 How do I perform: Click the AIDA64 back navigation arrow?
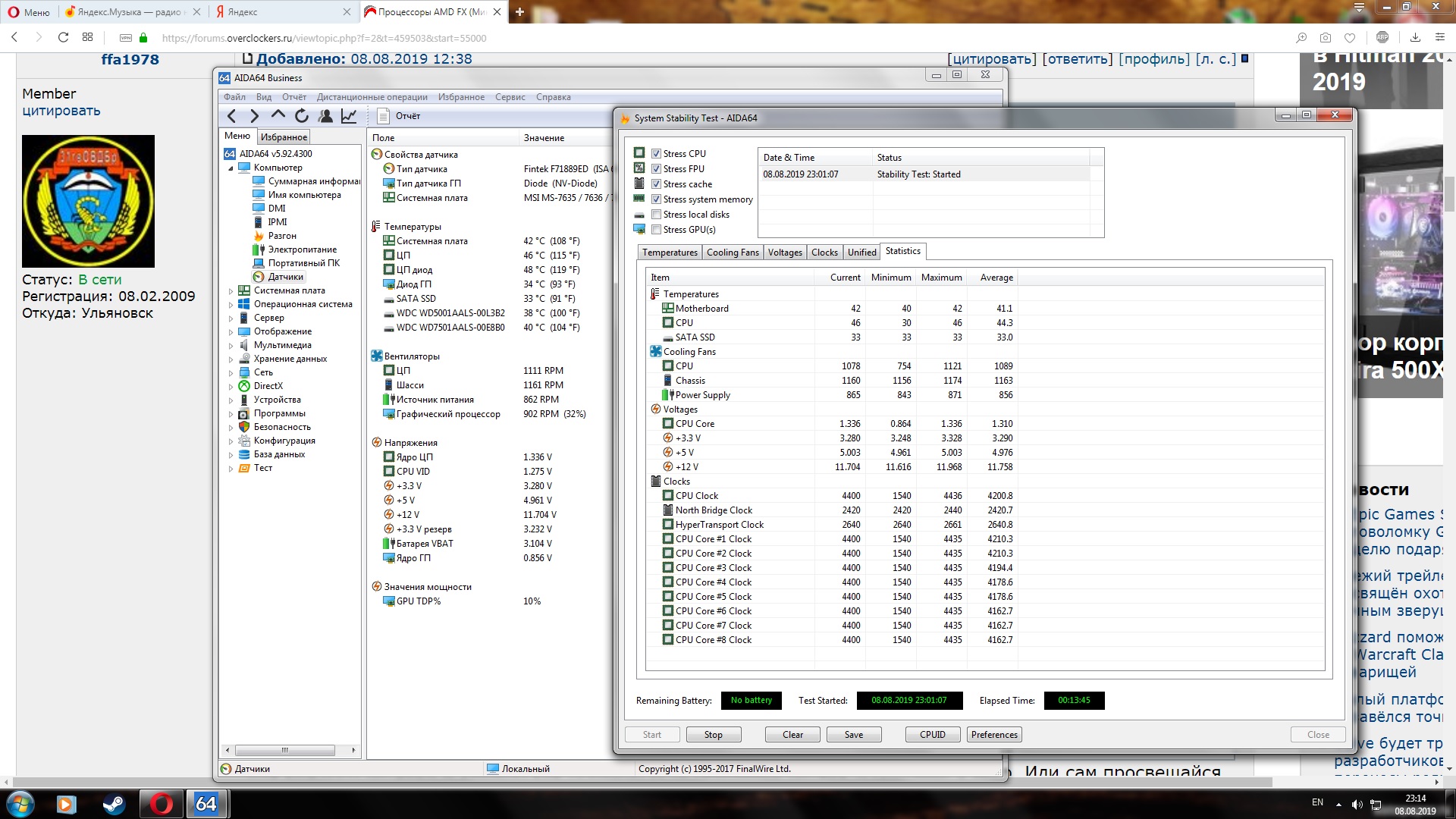coord(232,116)
